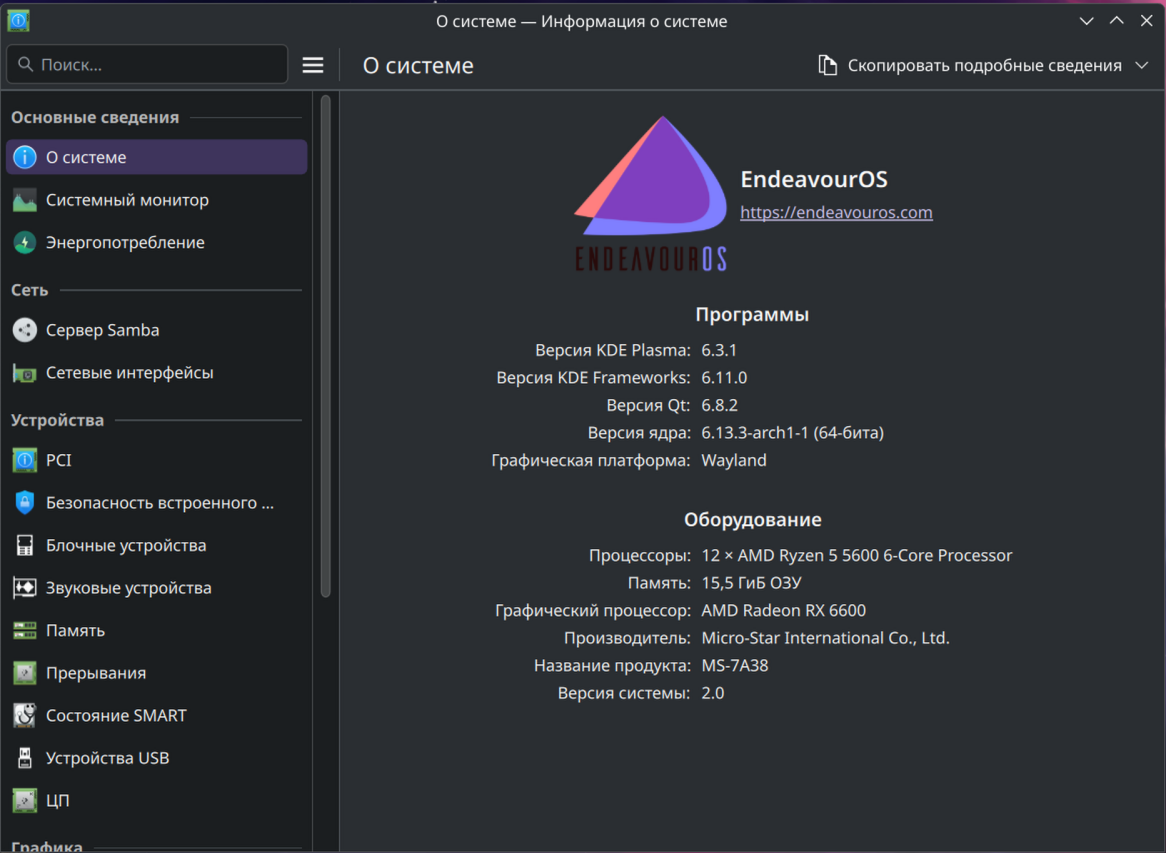Click the firmware security shield icon
This screenshot has height=853, width=1166.
coord(25,503)
